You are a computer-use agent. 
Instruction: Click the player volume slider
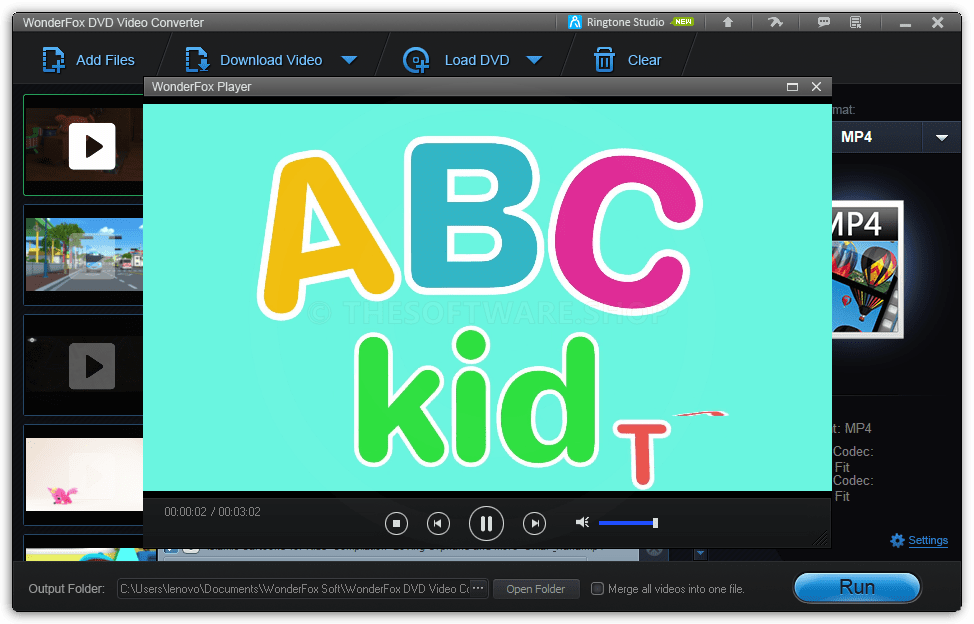(628, 523)
